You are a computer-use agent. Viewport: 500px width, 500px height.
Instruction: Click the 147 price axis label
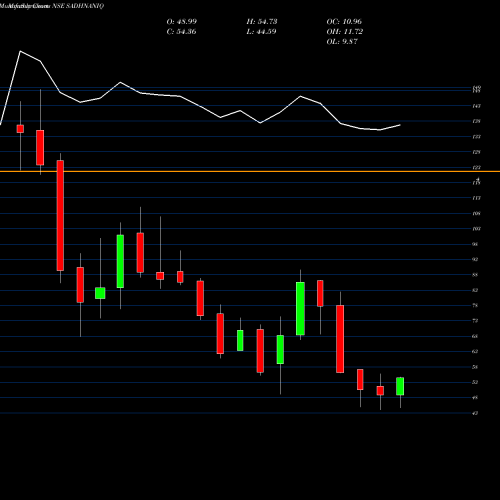click(x=476, y=106)
